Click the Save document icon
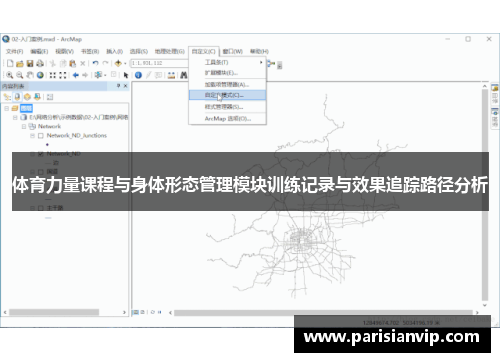This screenshot has width=500, height=362. 30,63
